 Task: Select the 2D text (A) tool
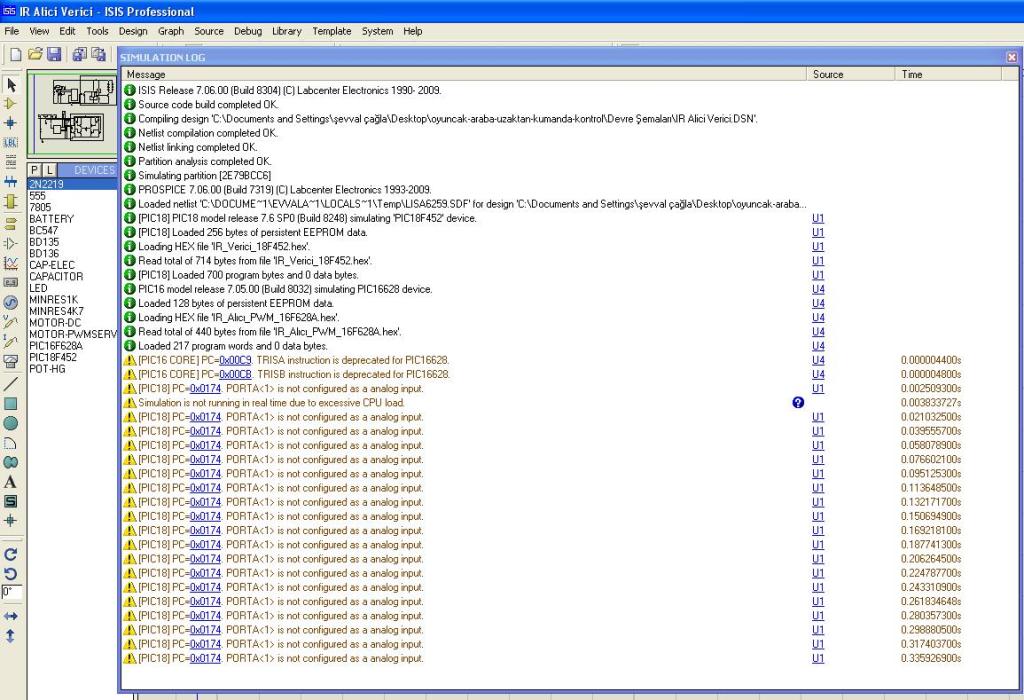(x=10, y=482)
